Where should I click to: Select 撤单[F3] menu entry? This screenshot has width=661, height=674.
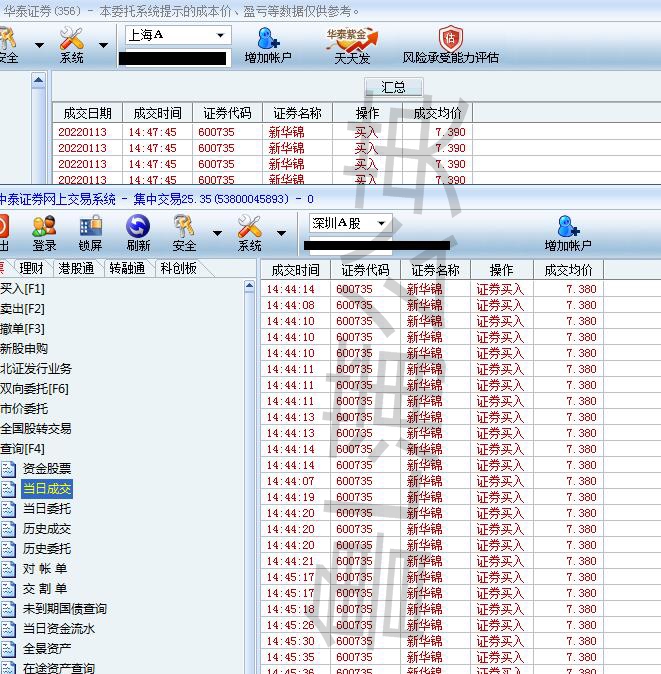click(x=22, y=329)
